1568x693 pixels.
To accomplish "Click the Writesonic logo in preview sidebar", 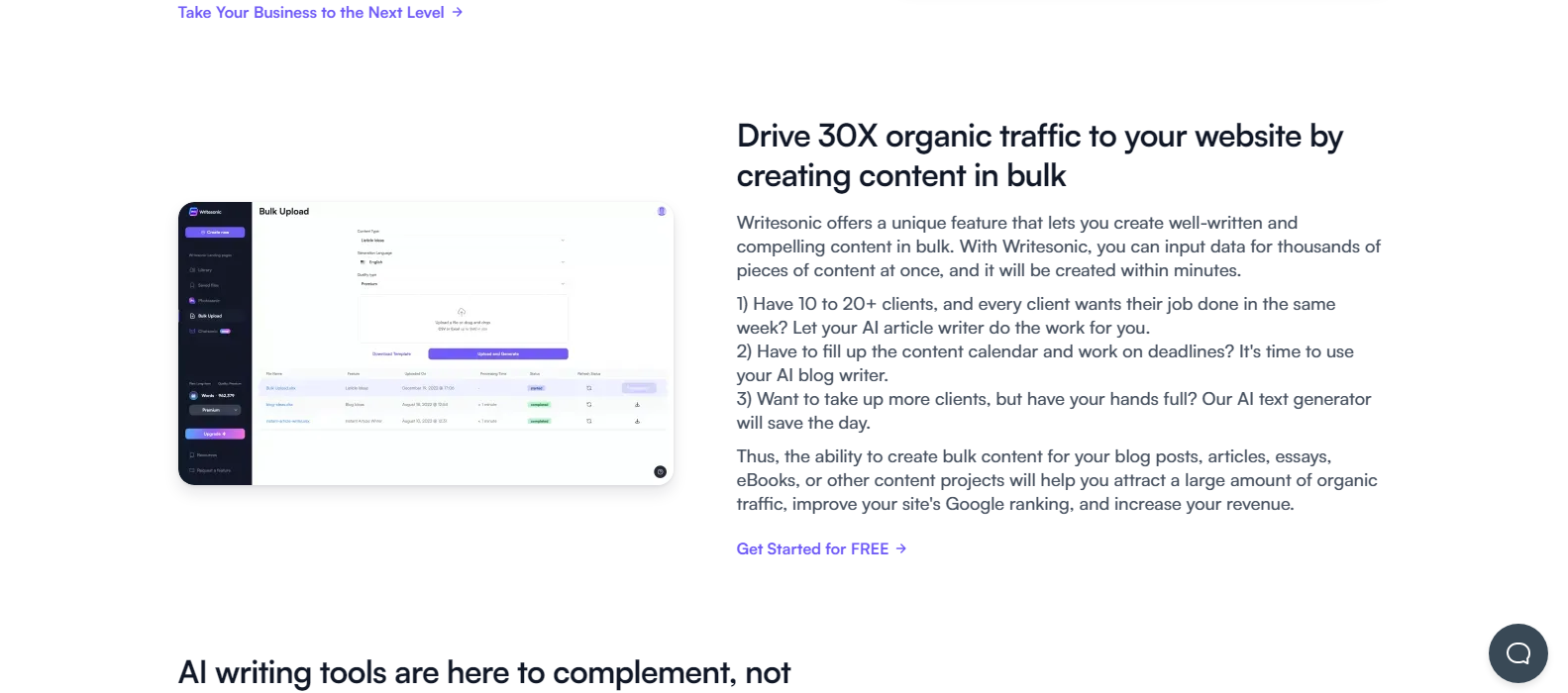I will pyautogui.click(x=206, y=212).
